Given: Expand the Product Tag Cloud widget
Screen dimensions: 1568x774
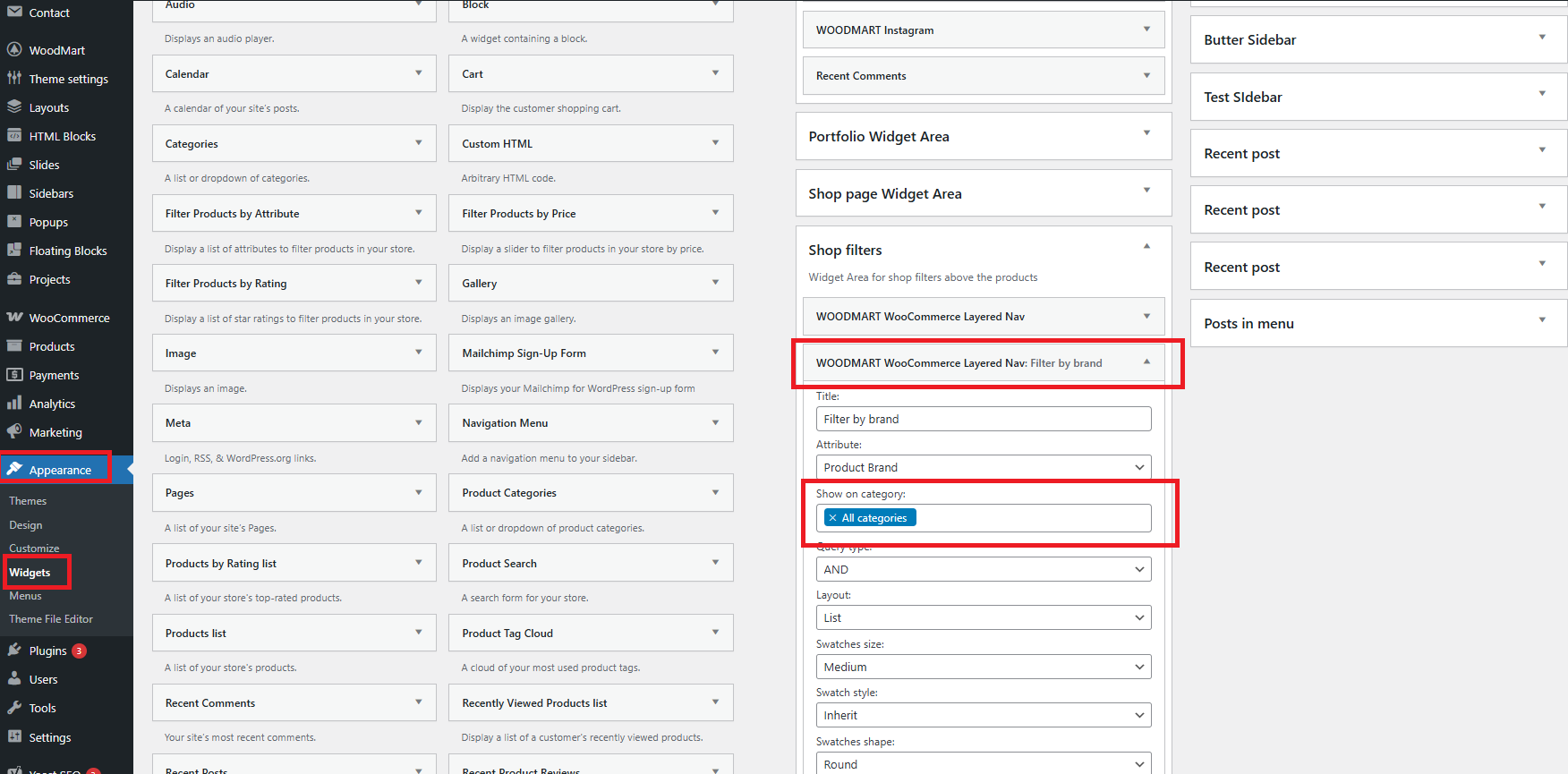Looking at the screenshot, I should [715, 632].
